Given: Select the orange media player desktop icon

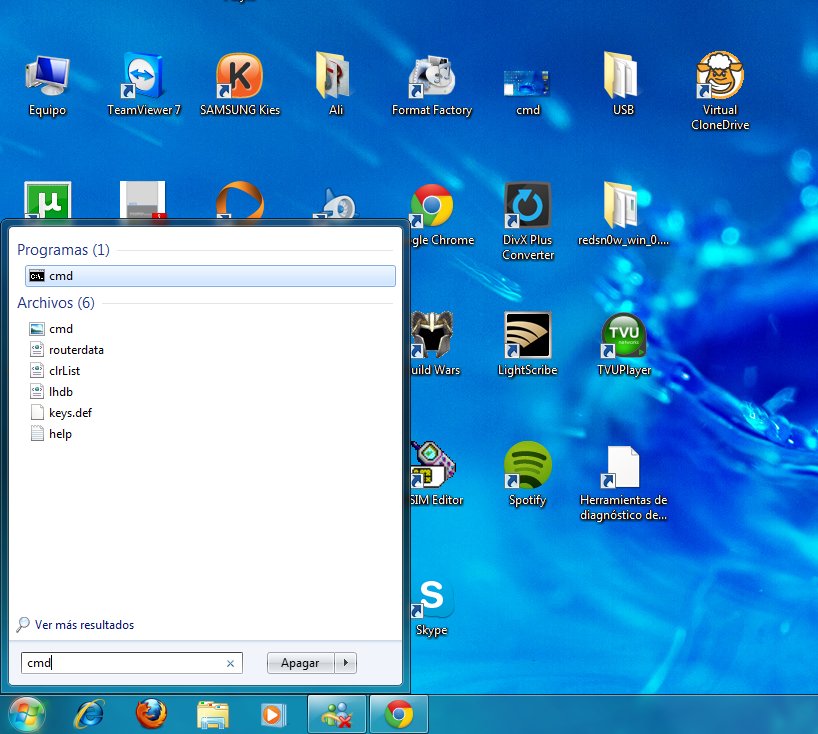Looking at the screenshot, I should [239, 201].
